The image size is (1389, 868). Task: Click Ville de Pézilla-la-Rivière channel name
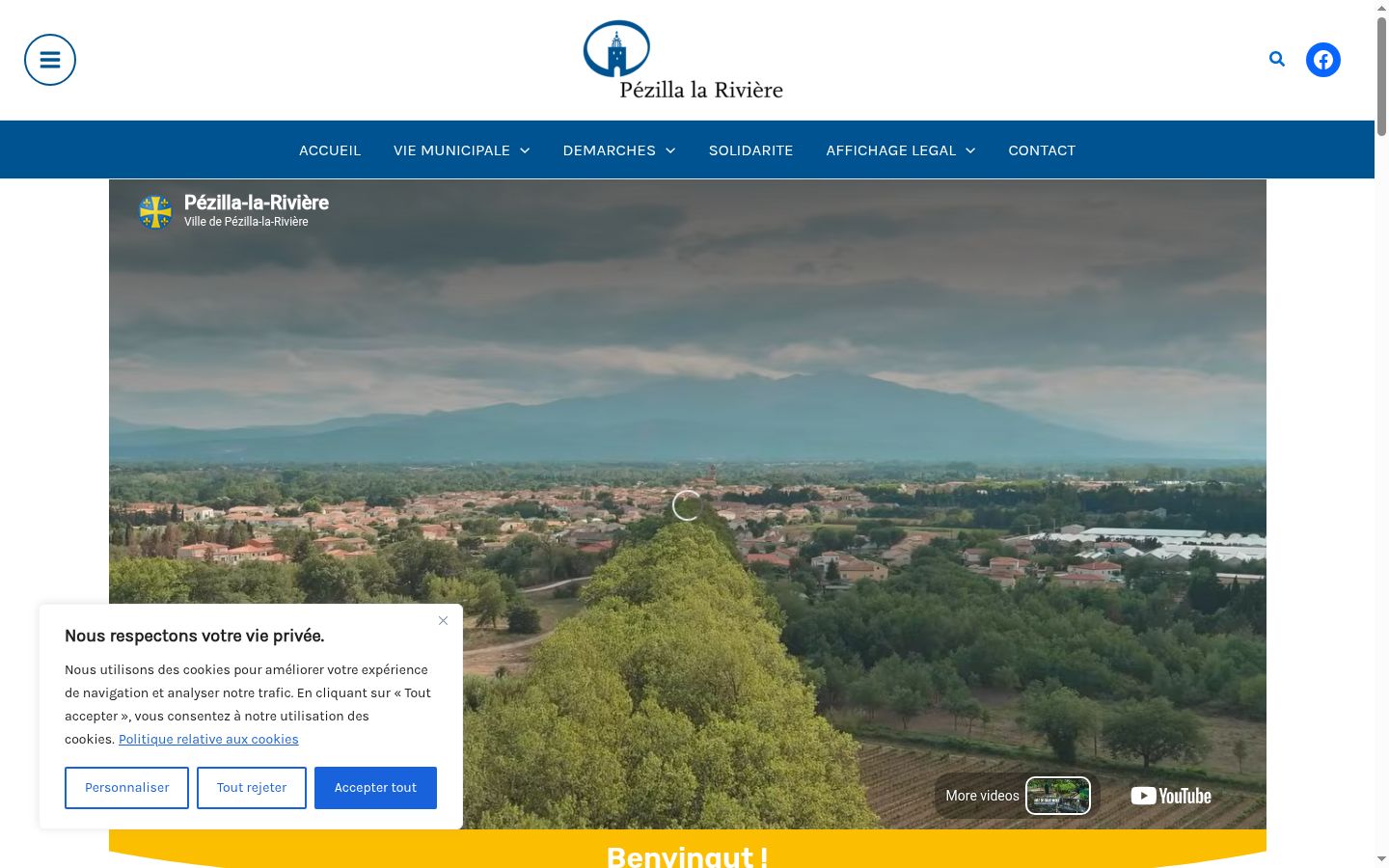click(246, 222)
